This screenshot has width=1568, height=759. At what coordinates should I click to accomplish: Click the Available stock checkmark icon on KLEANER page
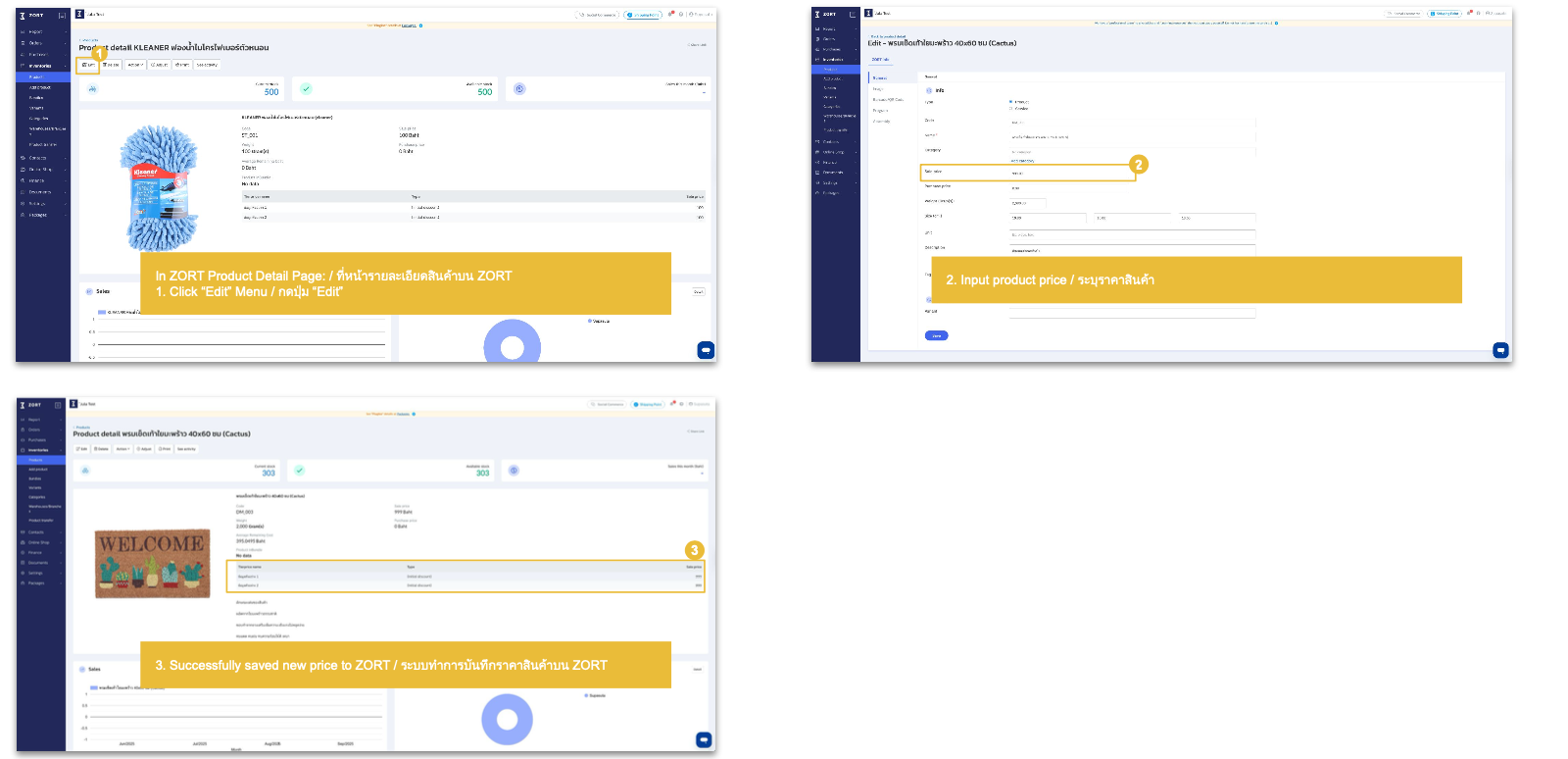tap(306, 89)
